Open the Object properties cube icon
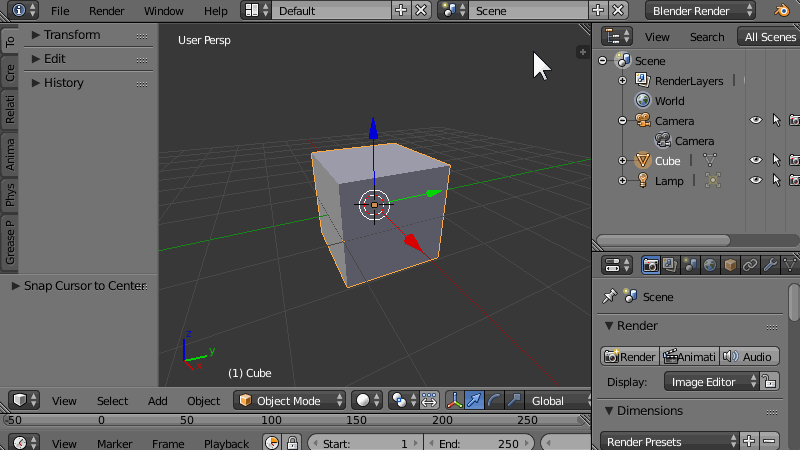This screenshot has width=800, height=450. pyautogui.click(x=730, y=265)
